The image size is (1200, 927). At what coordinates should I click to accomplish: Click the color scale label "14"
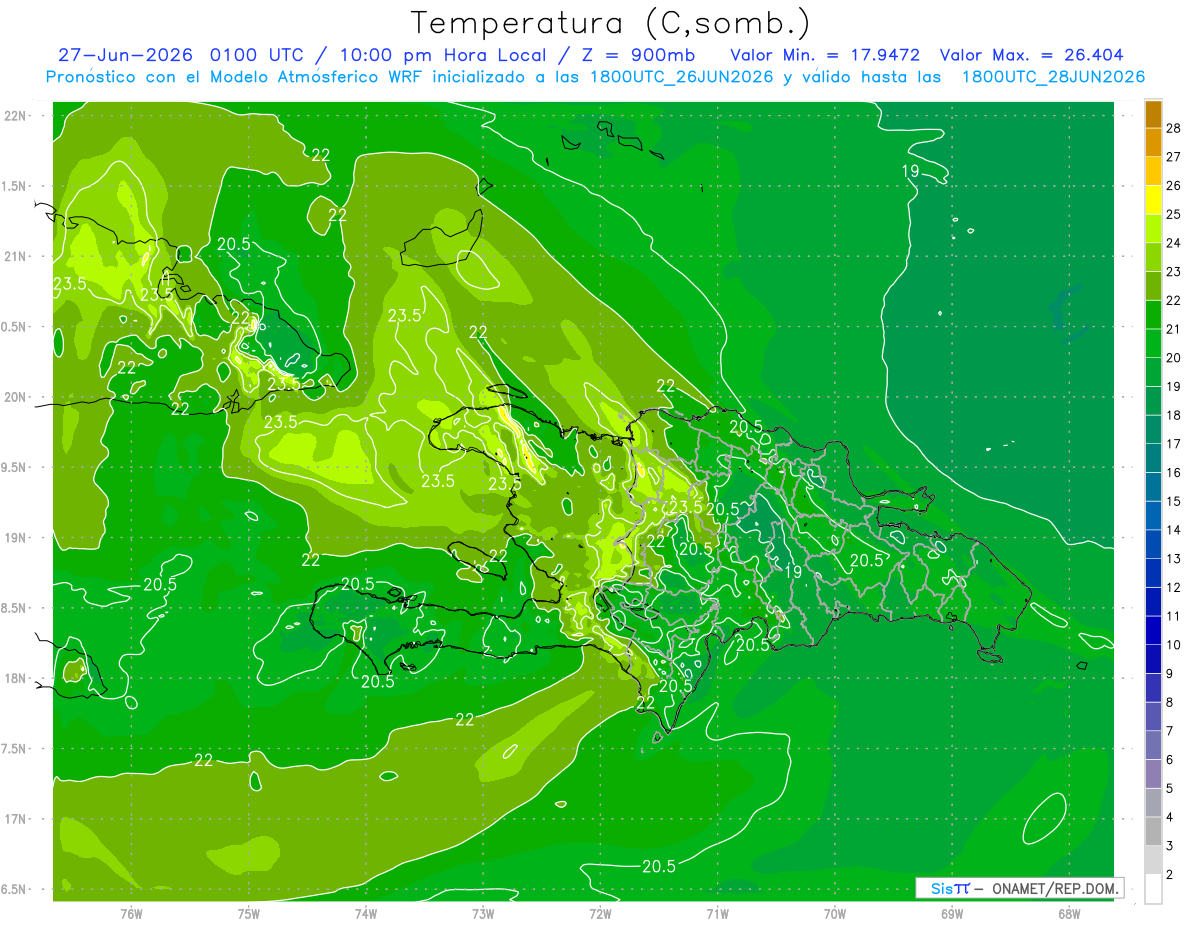(1174, 530)
